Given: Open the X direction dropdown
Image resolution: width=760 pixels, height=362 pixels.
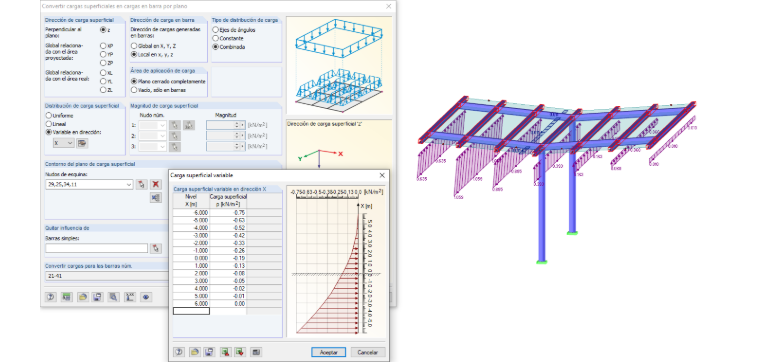Looking at the screenshot, I should click(63, 143).
